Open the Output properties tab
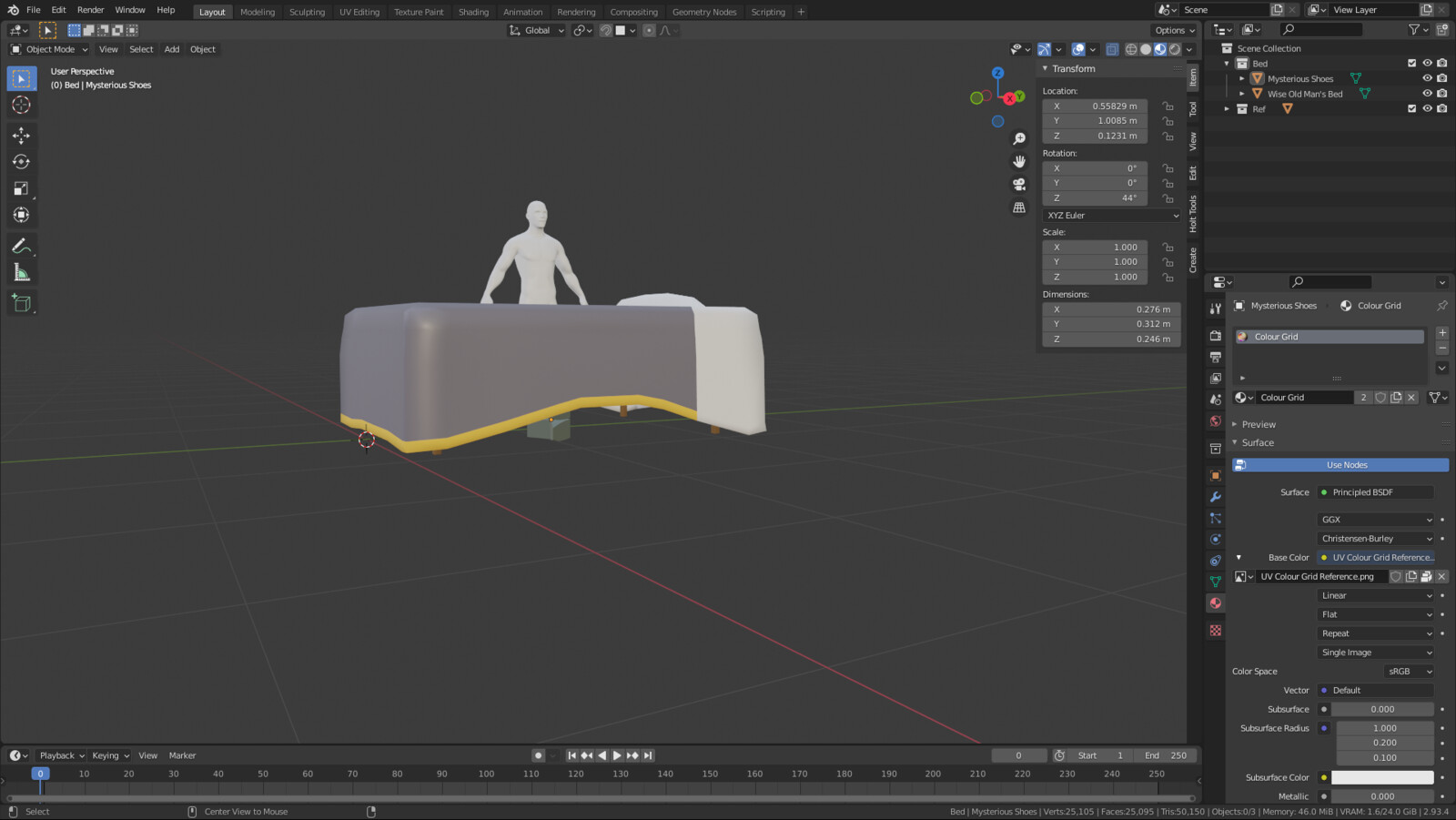 tap(1216, 357)
